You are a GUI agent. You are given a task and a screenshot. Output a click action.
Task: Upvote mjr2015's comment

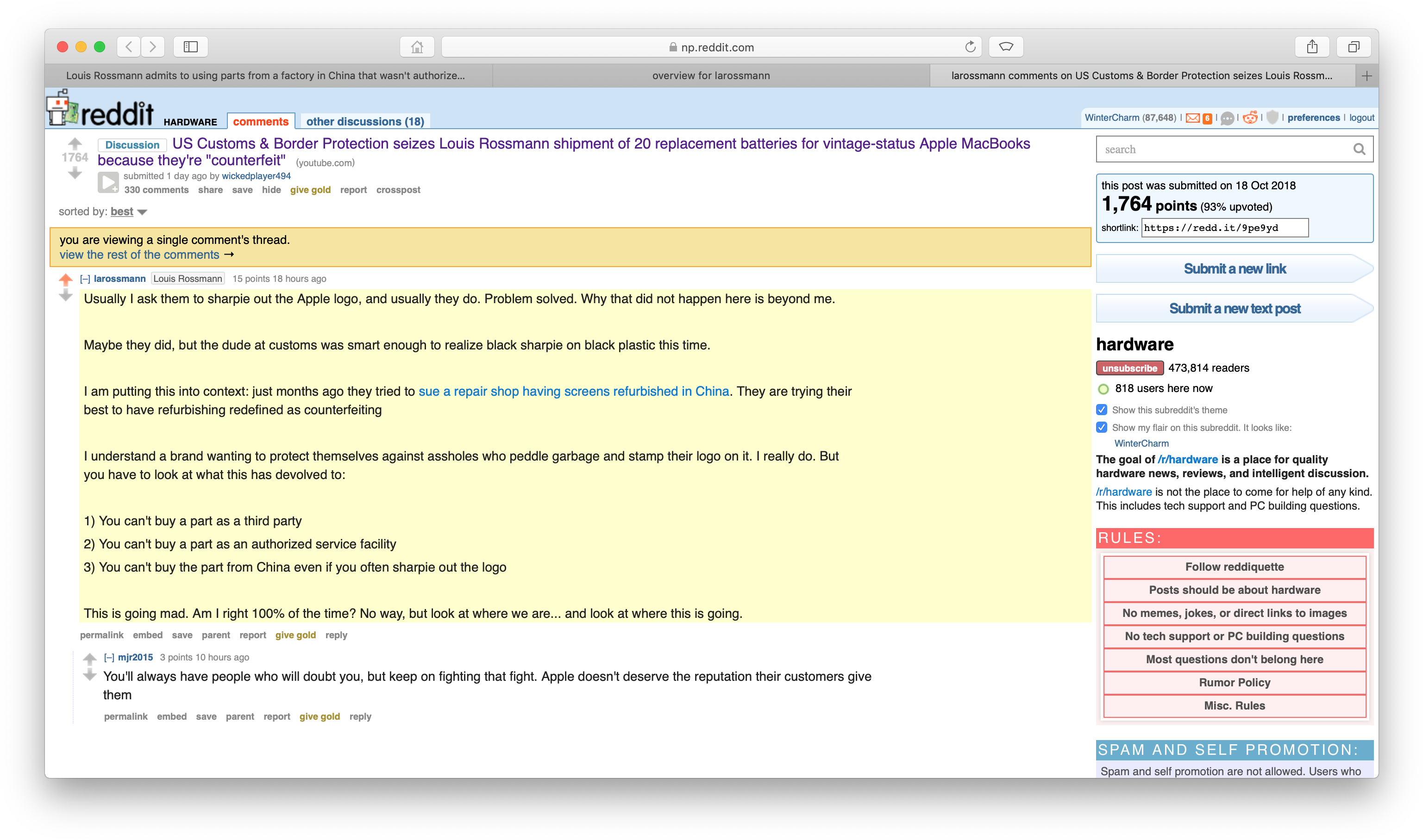pos(89,658)
